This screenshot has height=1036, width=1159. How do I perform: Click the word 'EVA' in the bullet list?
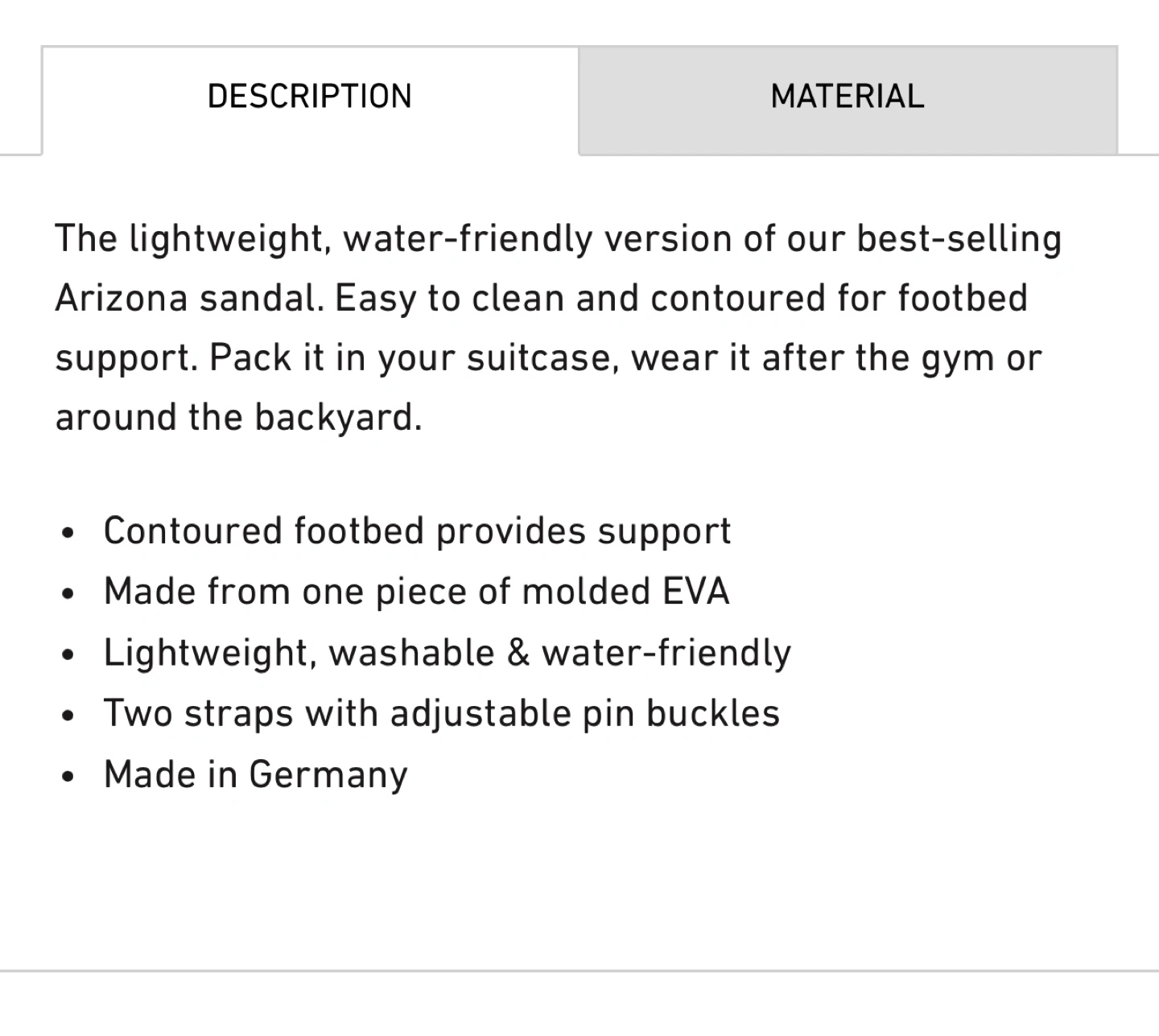click(x=695, y=592)
